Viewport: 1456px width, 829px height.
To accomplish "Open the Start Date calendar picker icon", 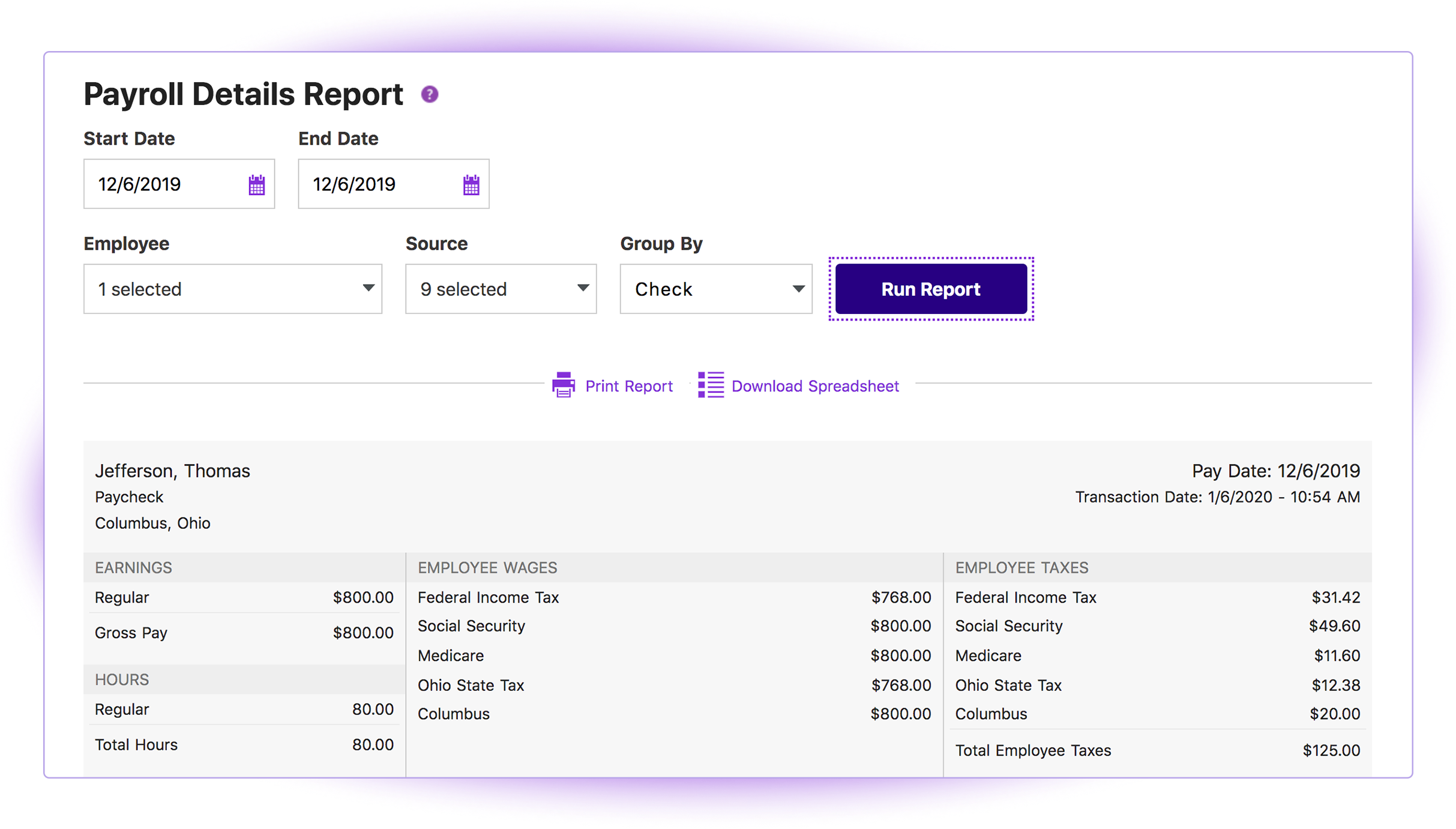I will click(257, 185).
